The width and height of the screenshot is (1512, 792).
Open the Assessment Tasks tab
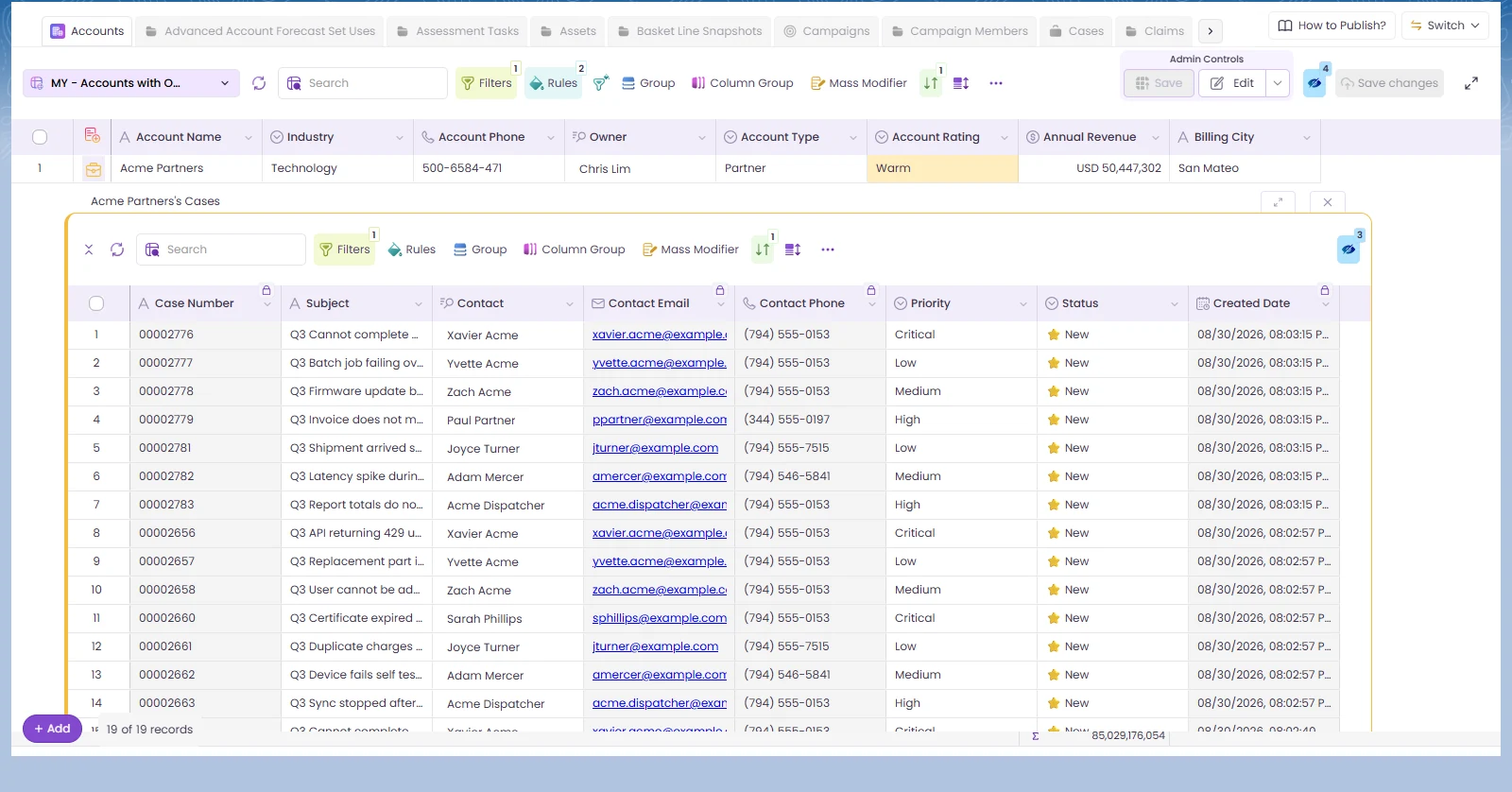pos(457,31)
